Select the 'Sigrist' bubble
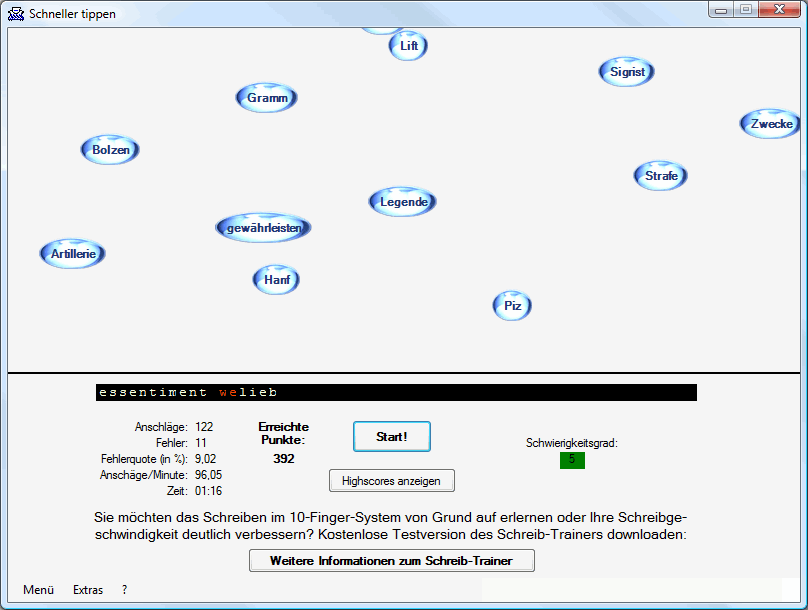Image resolution: width=808 pixels, height=610 pixels. 627,72
